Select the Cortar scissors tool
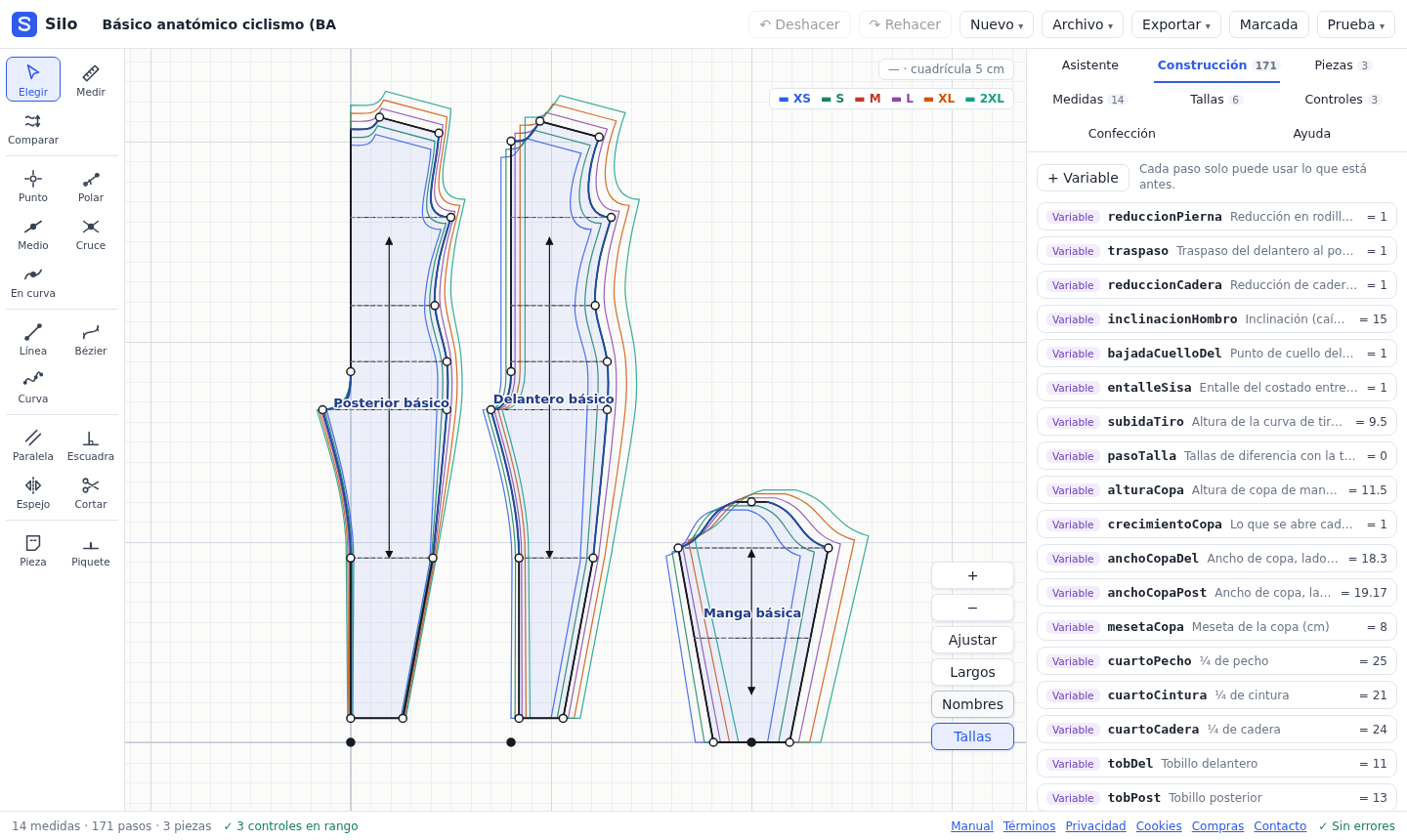The width and height of the screenshot is (1407, 840). tap(91, 491)
